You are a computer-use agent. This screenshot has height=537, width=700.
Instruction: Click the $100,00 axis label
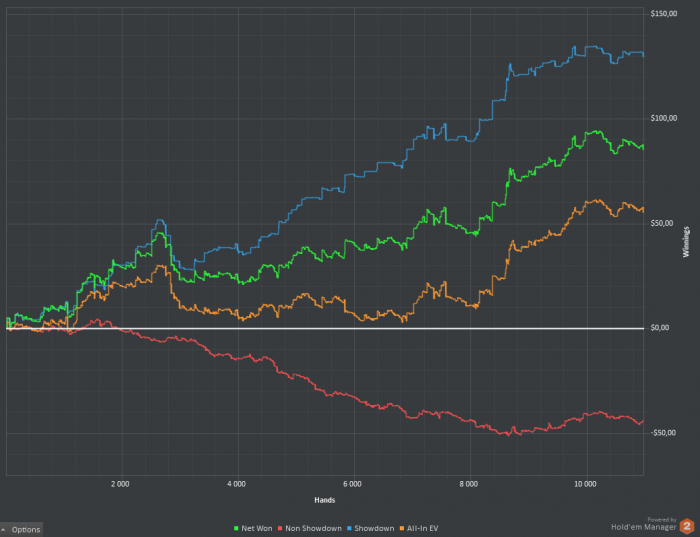(664, 118)
